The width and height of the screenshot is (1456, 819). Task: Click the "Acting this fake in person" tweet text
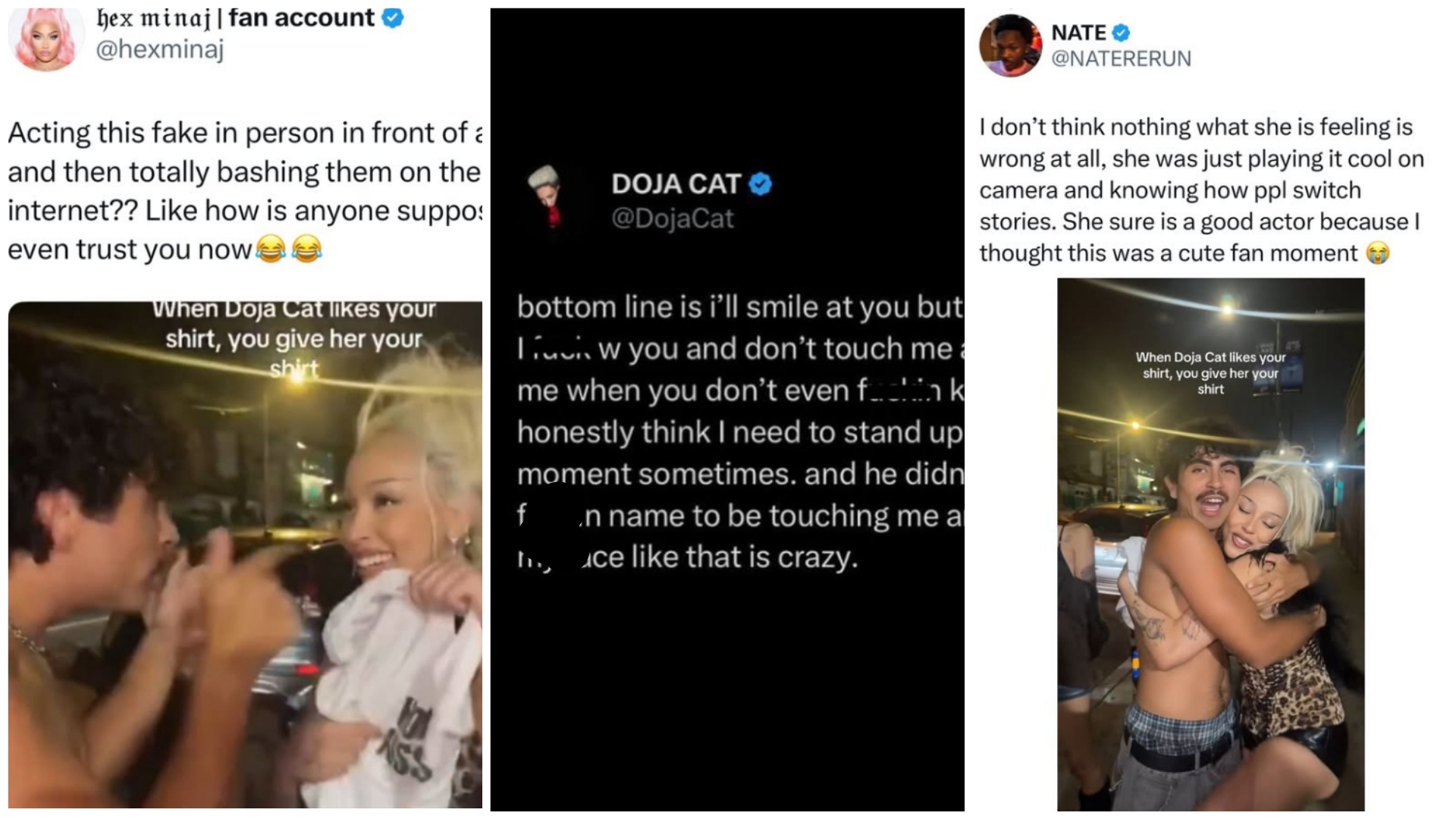(245, 191)
